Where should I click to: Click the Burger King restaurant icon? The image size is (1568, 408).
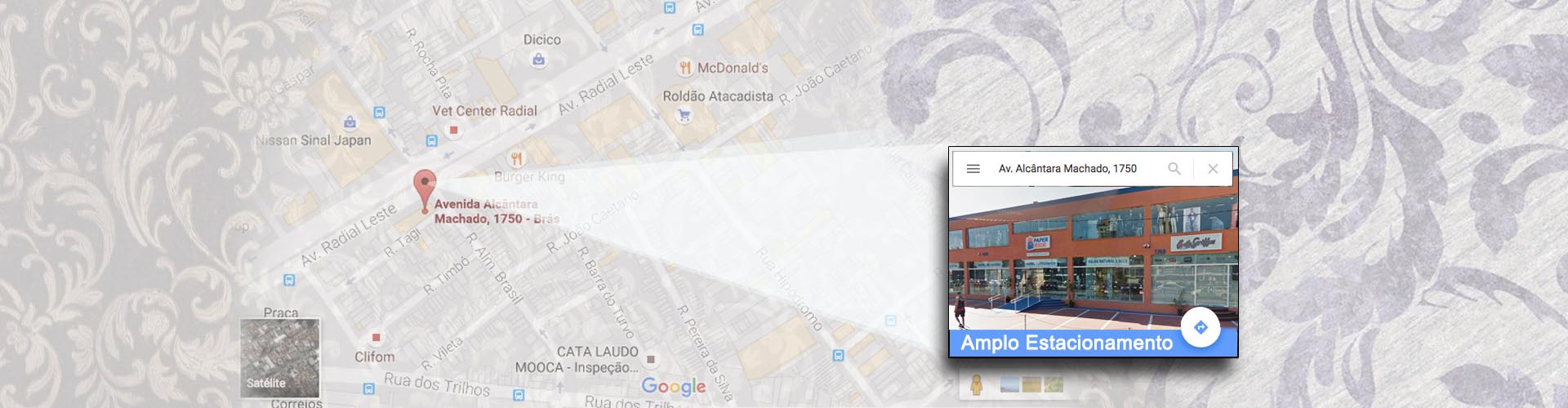coord(516,158)
